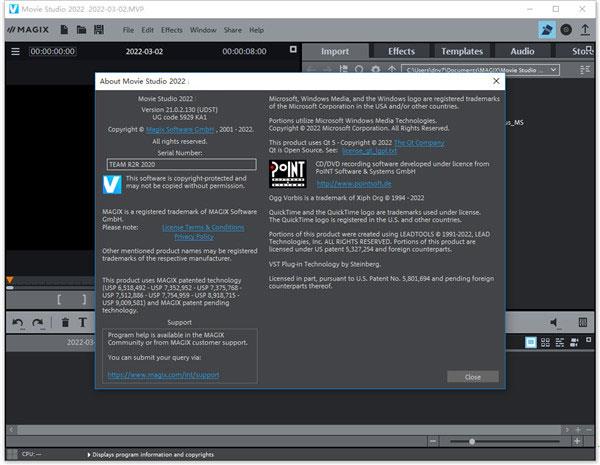Click the disc burn icon at top right
The width and height of the screenshot is (600, 465).
tap(566, 29)
